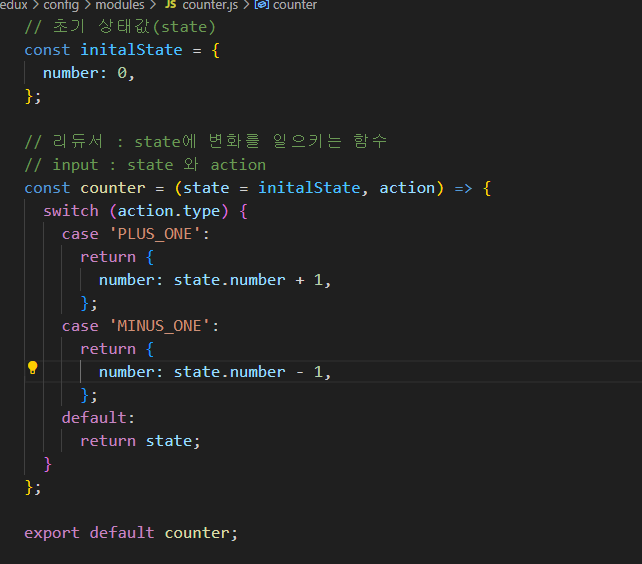Click the comment '// 초기 상태값(state)'

pos(120,27)
